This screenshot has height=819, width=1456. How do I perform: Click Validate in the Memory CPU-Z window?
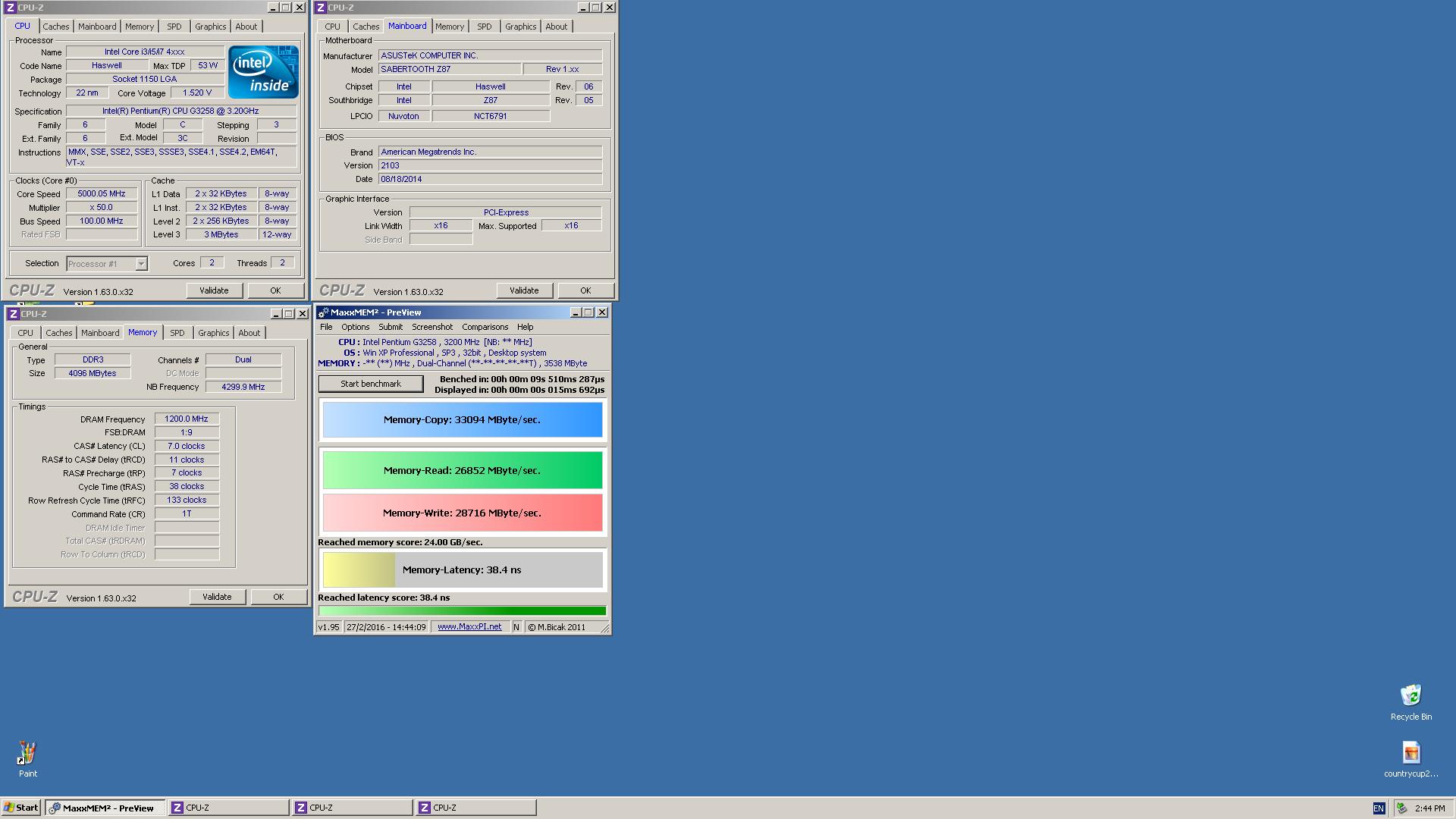[217, 597]
